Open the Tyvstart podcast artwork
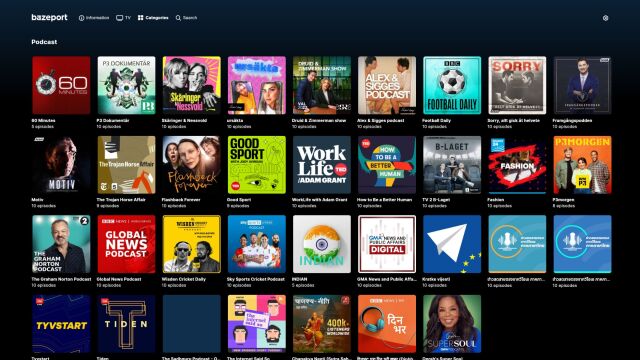Image resolution: width=640 pixels, height=360 pixels. 61,324
